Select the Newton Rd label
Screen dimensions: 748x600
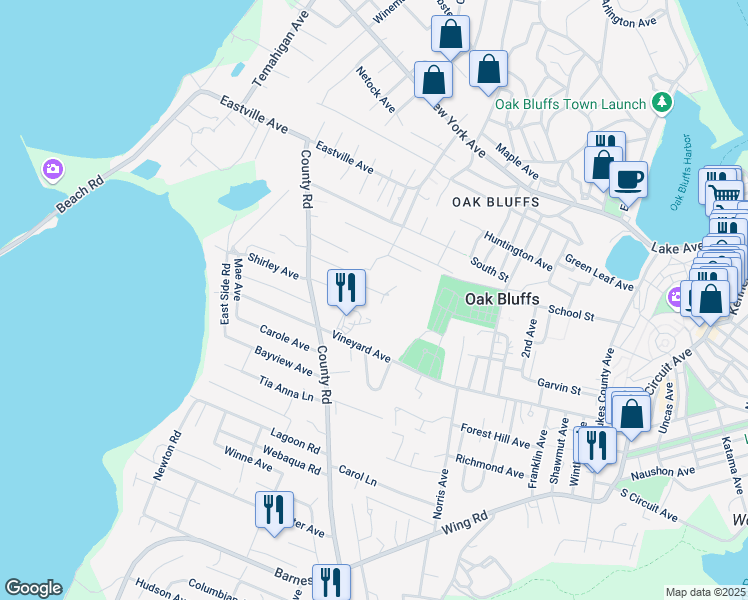click(167, 455)
